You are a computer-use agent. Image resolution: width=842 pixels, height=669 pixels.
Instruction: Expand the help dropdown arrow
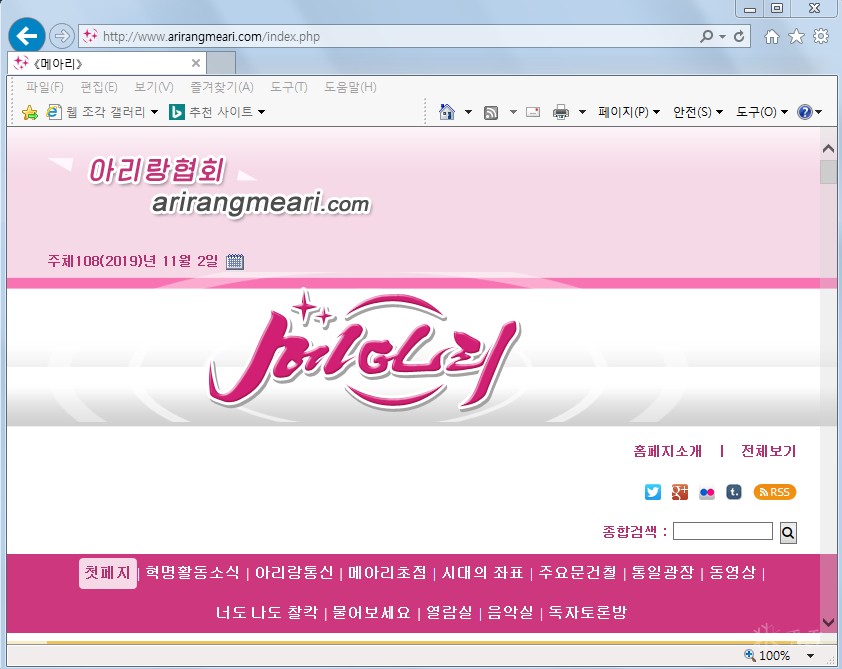[x=818, y=112]
